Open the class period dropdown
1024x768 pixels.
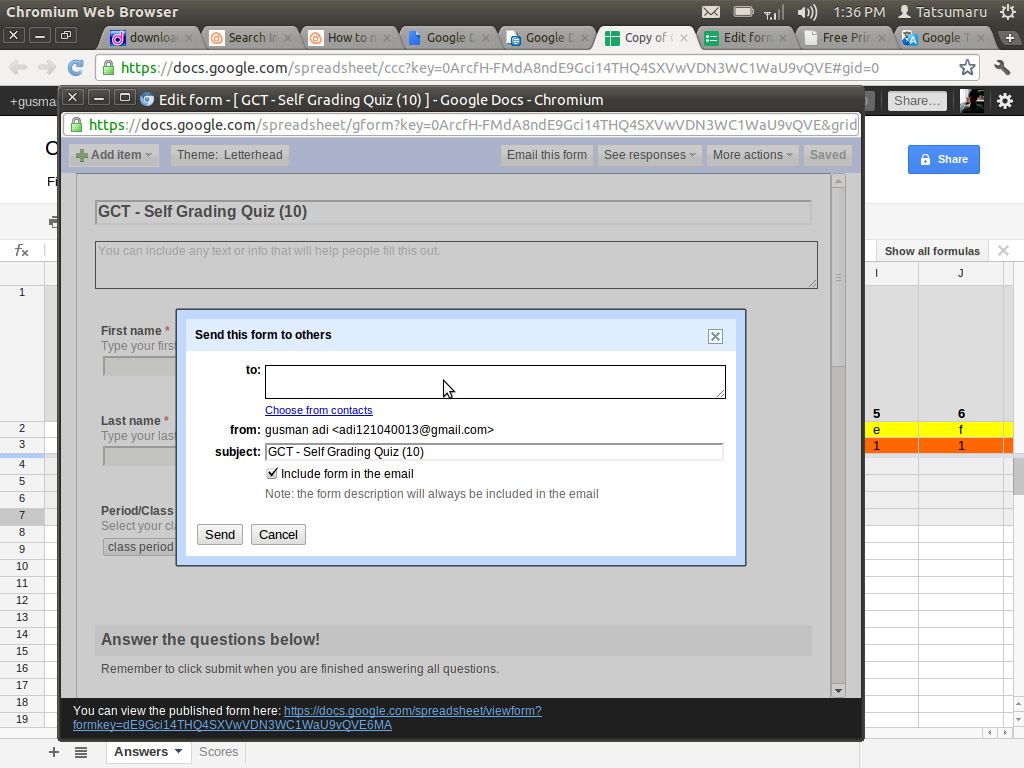140,547
